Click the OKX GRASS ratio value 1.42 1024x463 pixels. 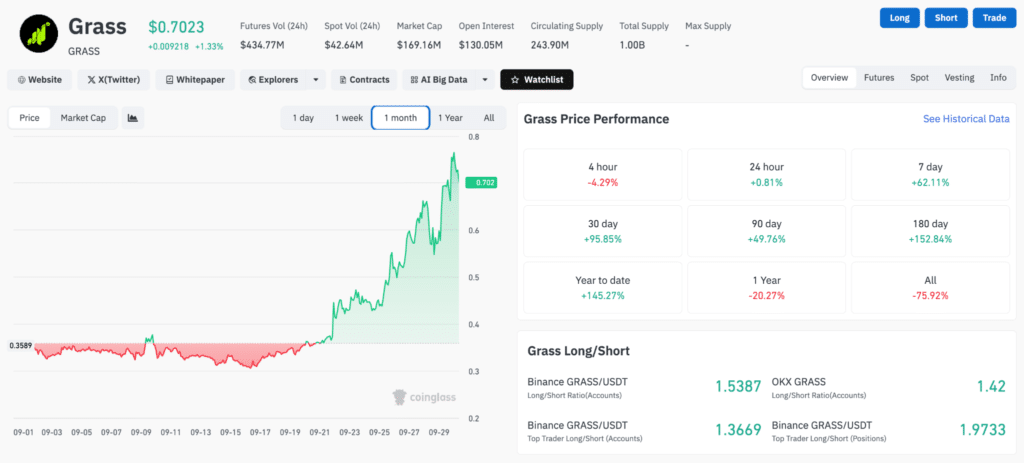pos(991,387)
